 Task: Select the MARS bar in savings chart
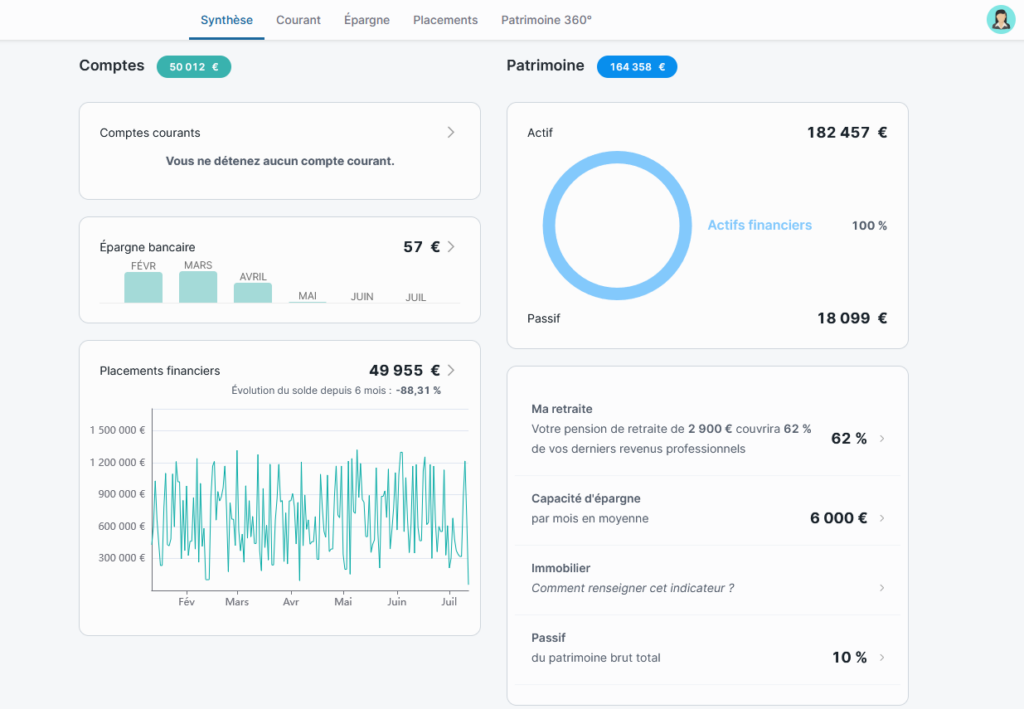[198, 287]
